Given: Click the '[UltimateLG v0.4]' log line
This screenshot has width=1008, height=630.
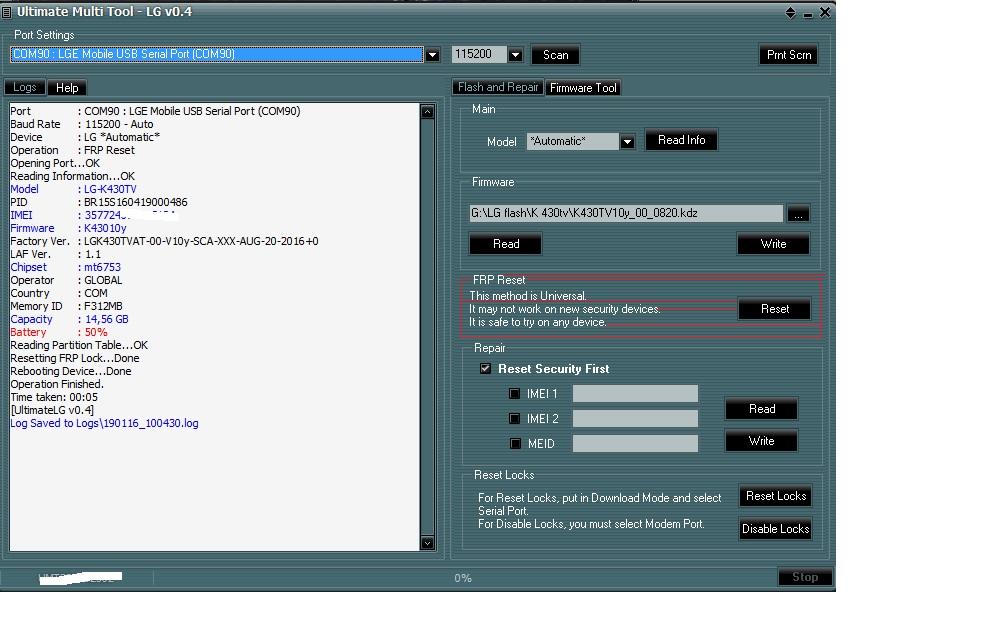Looking at the screenshot, I should (52, 410).
